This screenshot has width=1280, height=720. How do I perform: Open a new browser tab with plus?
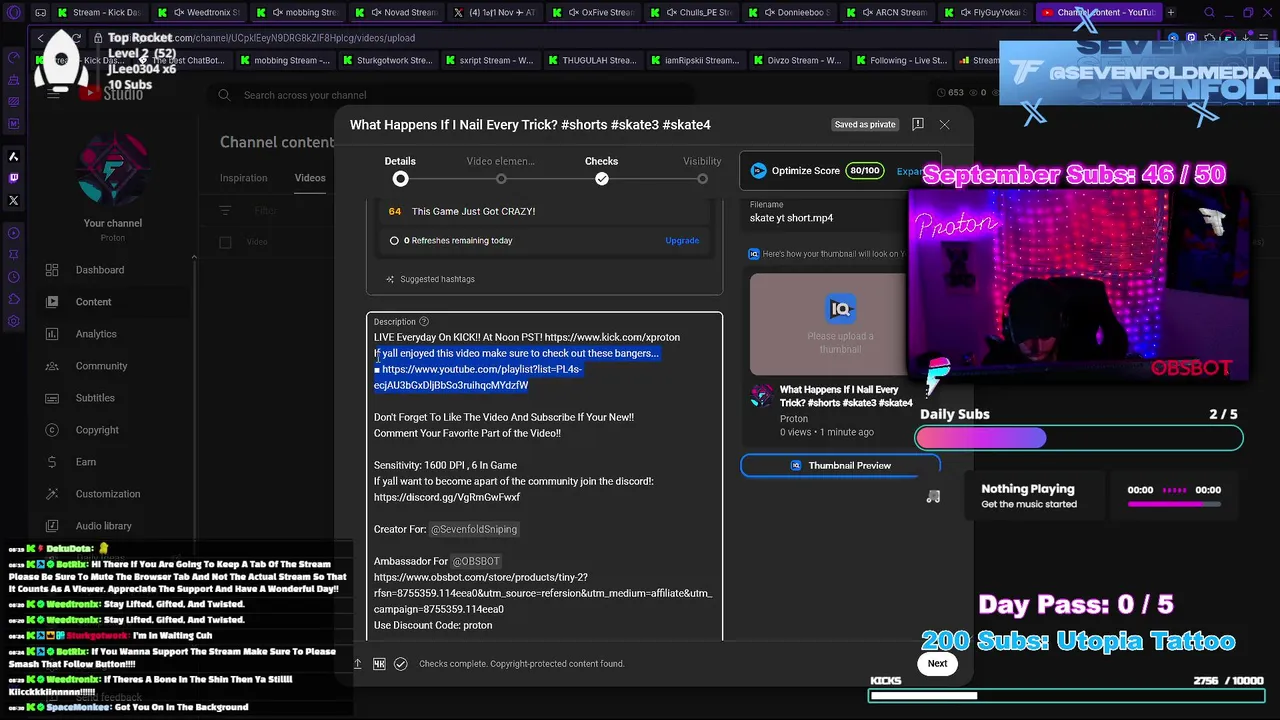(1171, 13)
